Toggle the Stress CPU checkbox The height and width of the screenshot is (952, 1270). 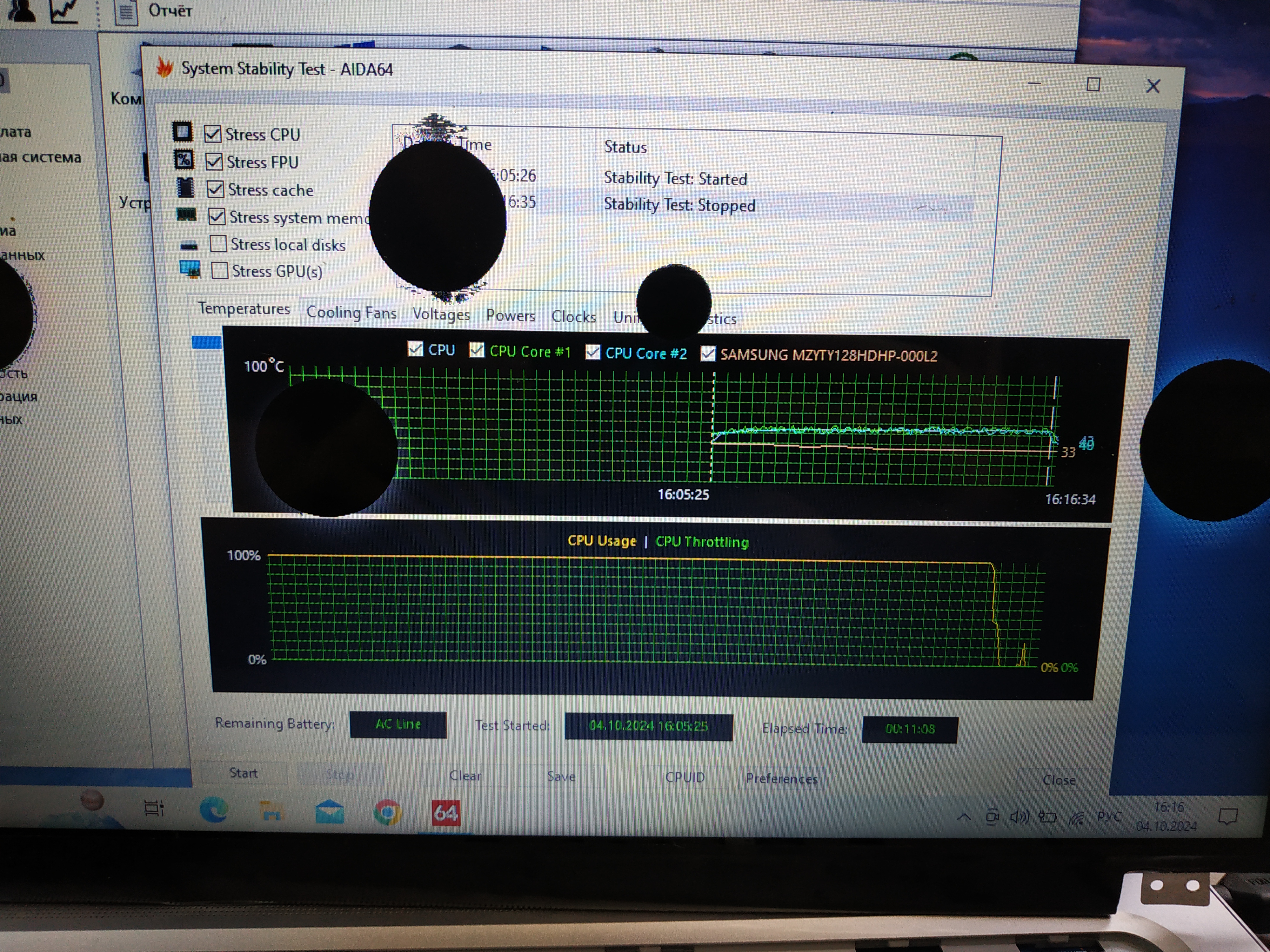click(212, 134)
